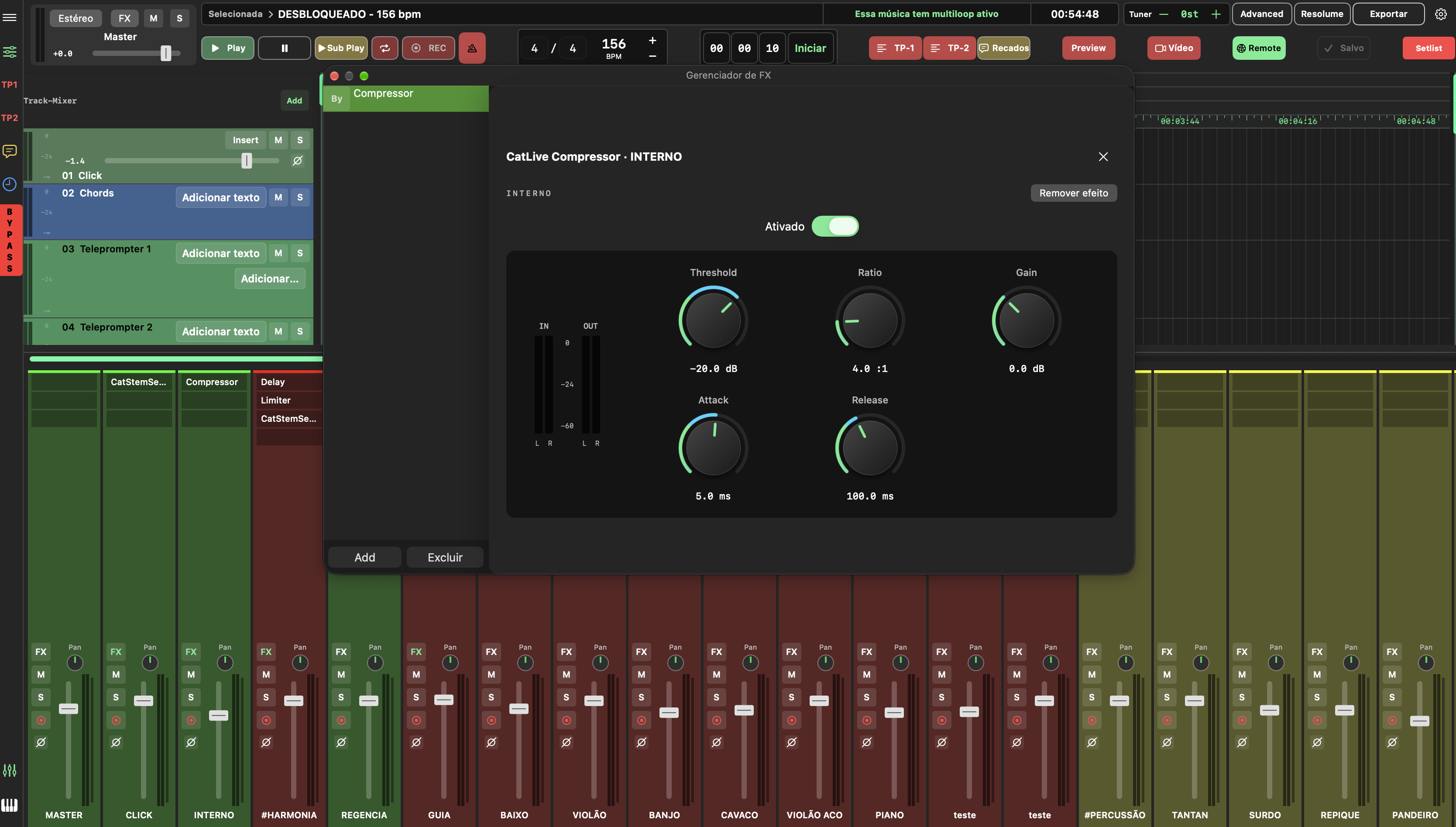The height and width of the screenshot is (827, 1456).
Task: Invert phase on the 01 Click track
Action: [298, 161]
